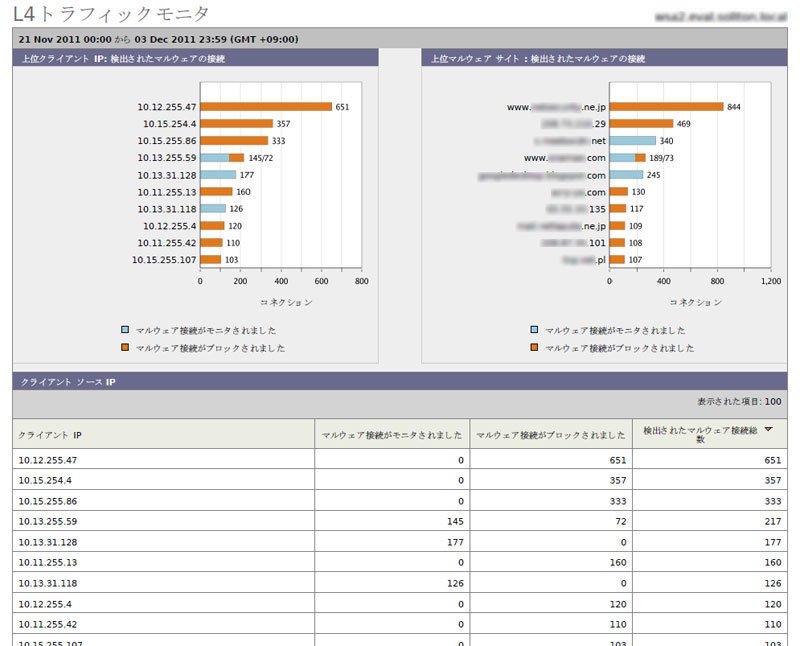Viewport: 800px width, 646px height.
Task: Click the net bar with value 340
Action: point(633,140)
